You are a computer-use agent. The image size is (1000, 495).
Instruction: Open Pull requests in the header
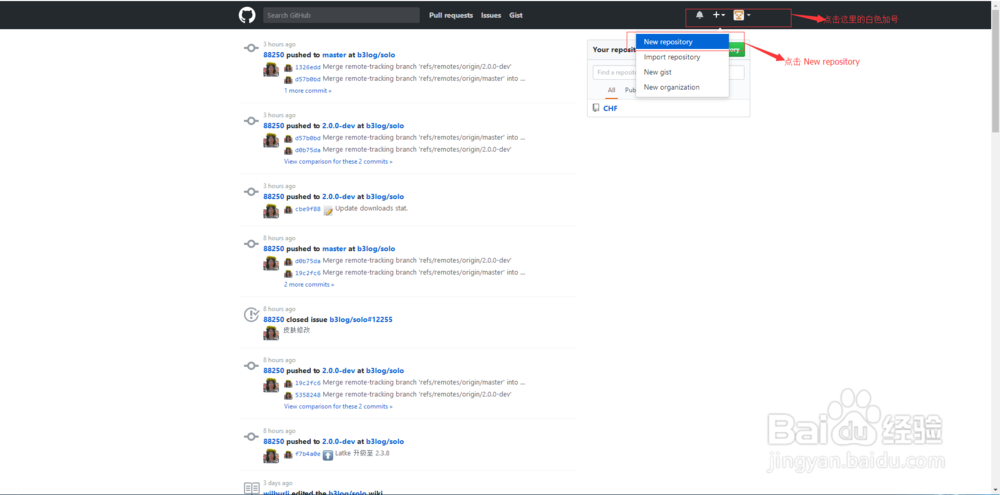coord(451,15)
